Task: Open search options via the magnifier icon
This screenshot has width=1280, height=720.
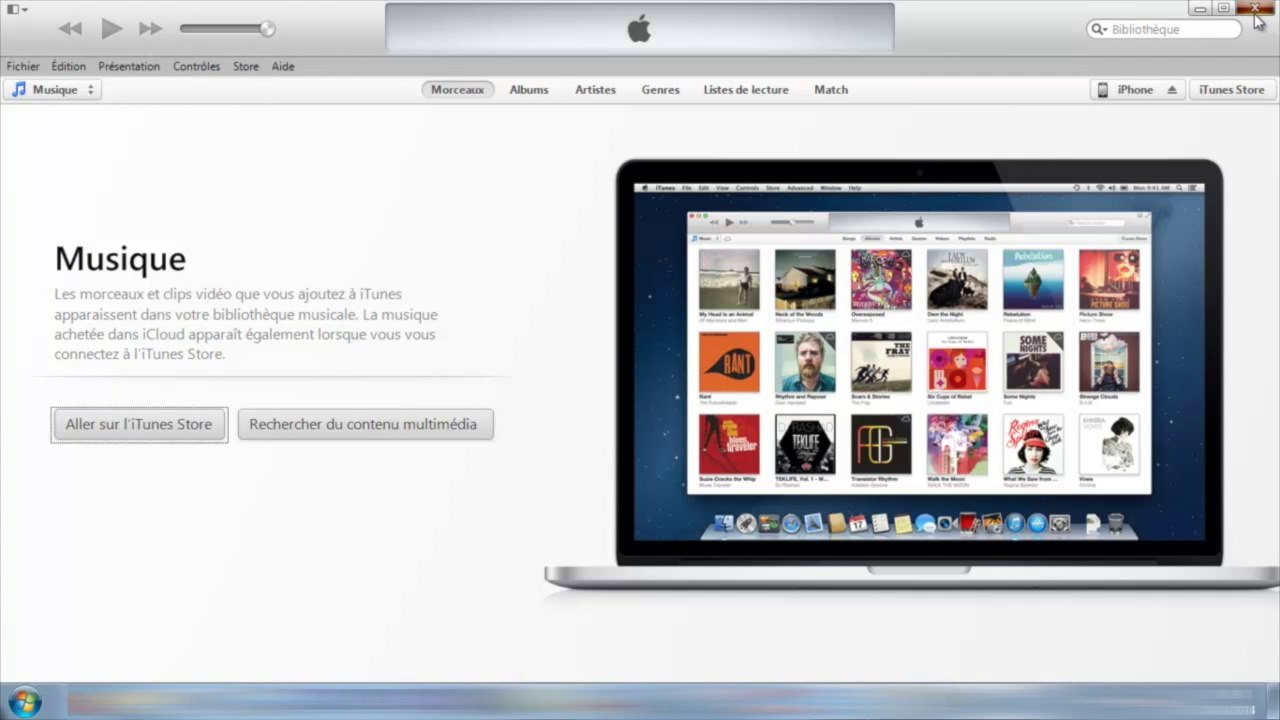Action: click(x=1100, y=30)
